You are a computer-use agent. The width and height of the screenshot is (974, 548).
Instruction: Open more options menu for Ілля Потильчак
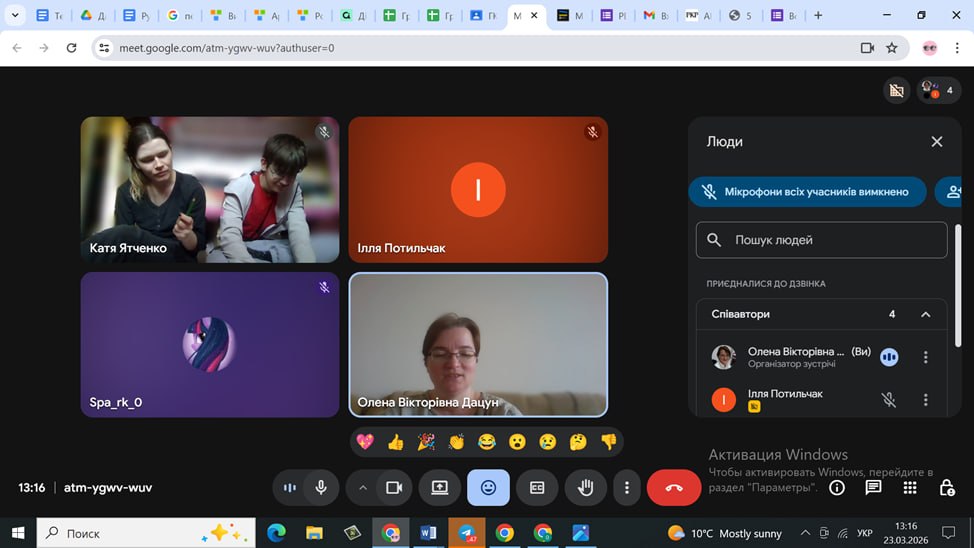click(x=925, y=400)
